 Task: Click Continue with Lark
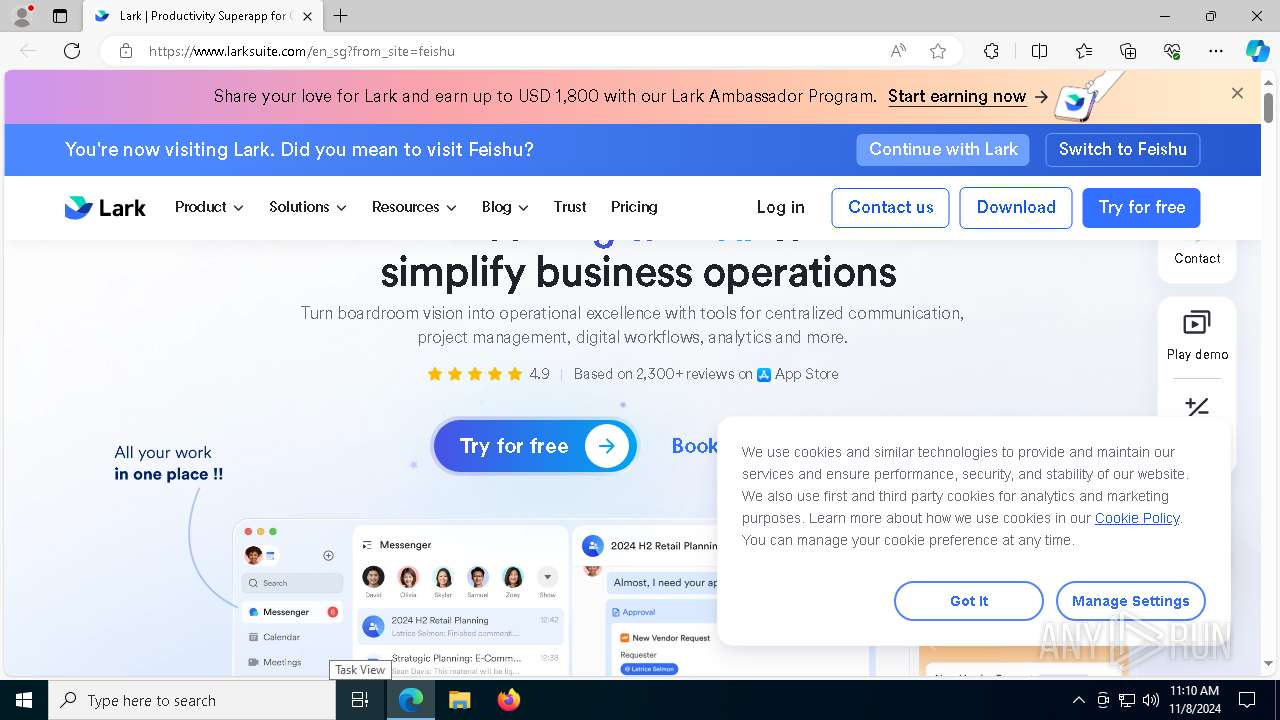coord(943,150)
